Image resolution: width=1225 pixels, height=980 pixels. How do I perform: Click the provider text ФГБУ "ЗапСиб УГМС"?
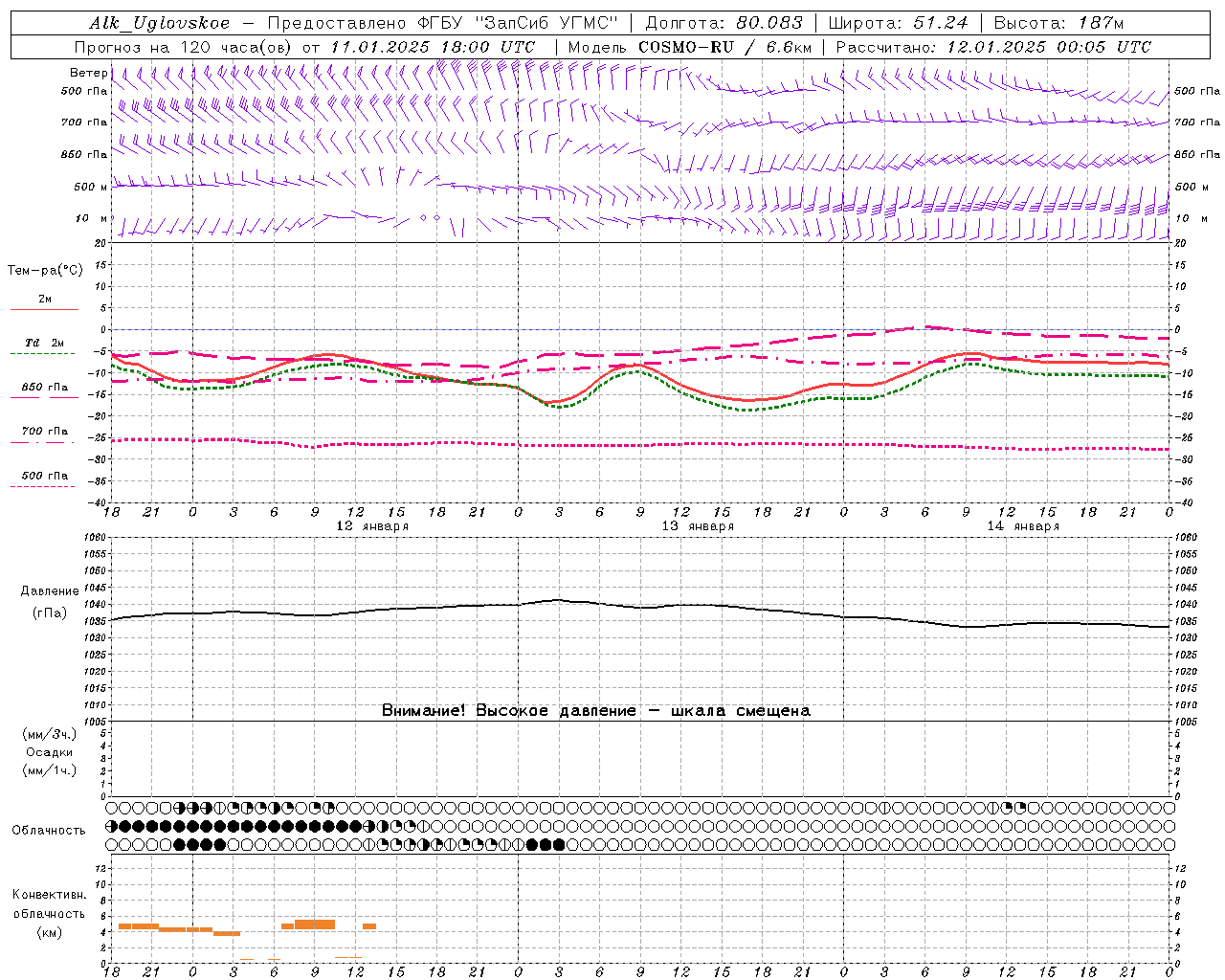pyautogui.click(x=518, y=23)
